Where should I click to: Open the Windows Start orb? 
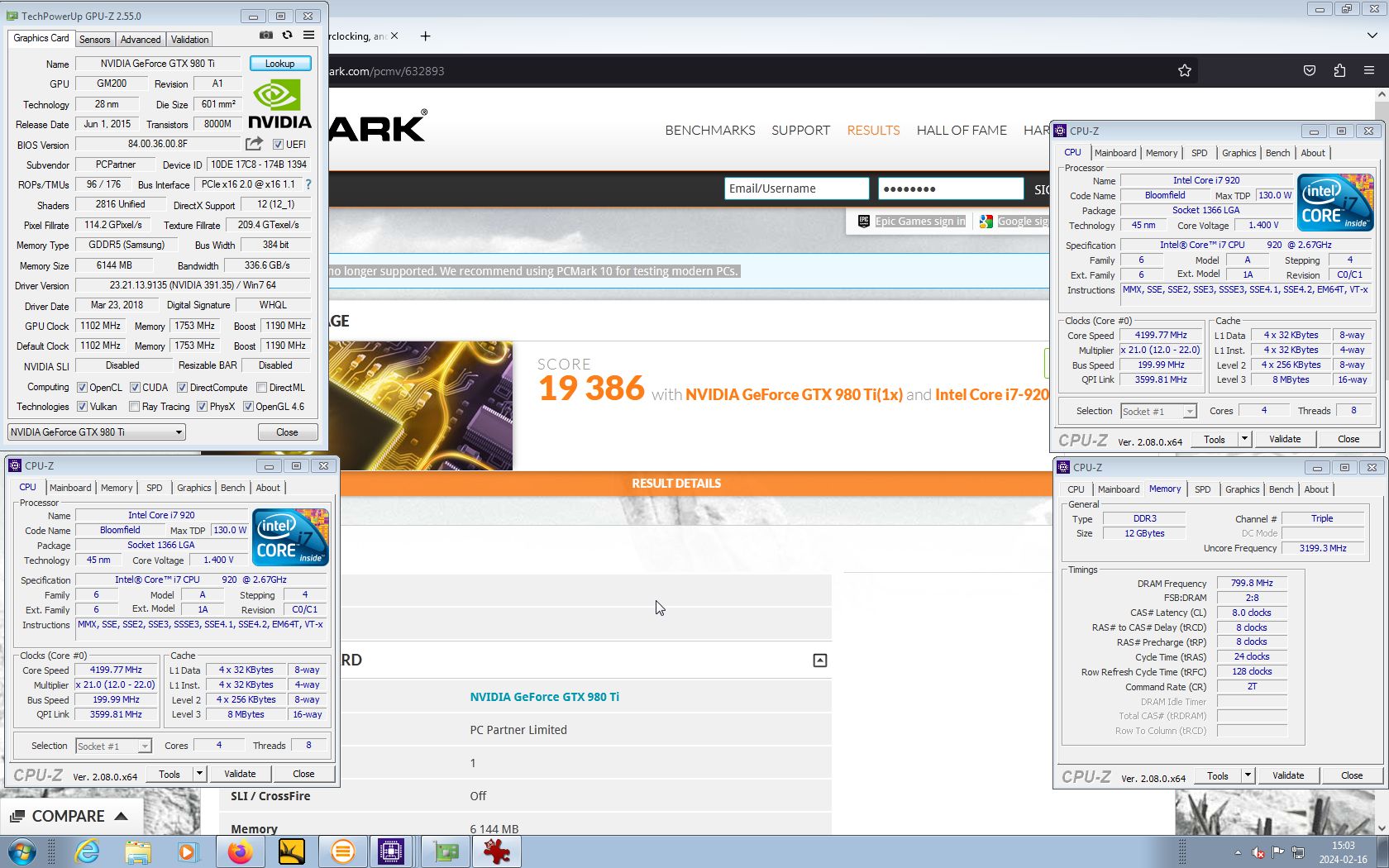tap(21, 851)
